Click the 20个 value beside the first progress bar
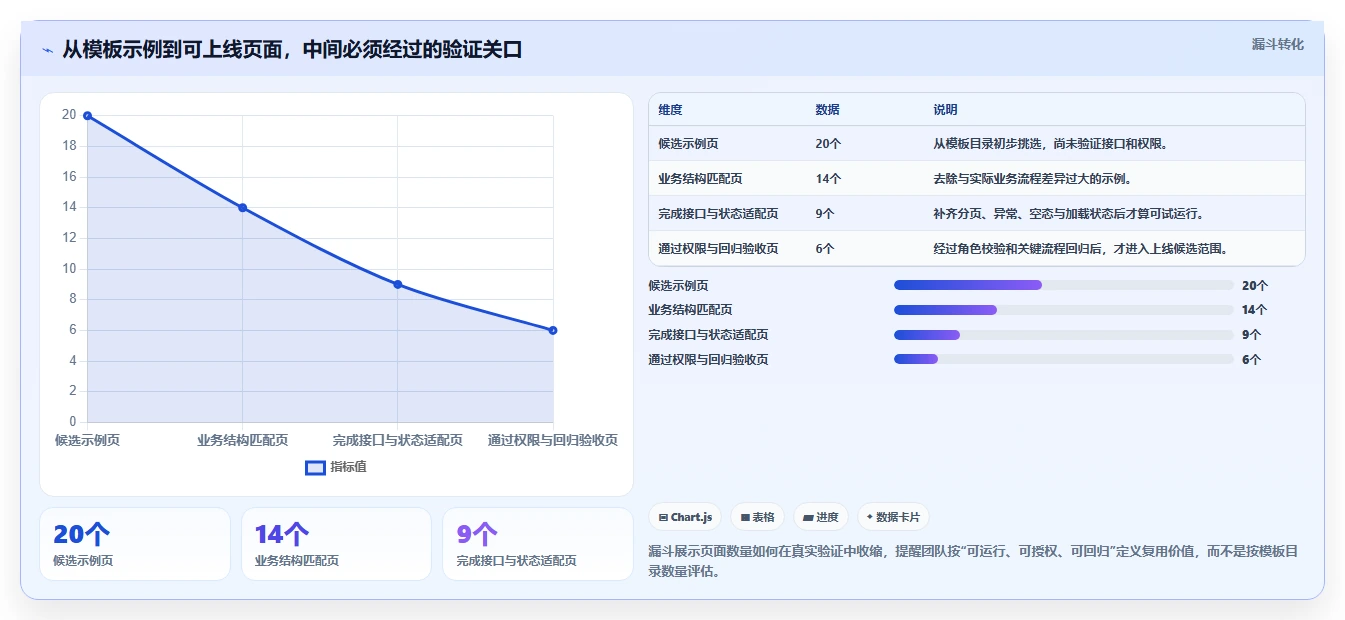This screenshot has width=1345, height=620. [x=1255, y=286]
